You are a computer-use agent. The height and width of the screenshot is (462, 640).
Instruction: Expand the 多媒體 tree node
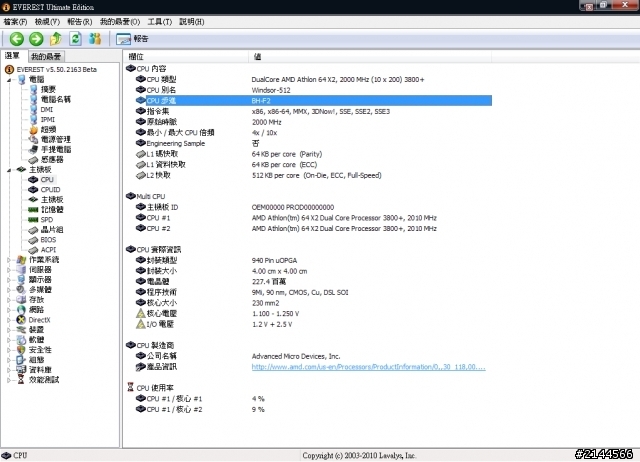(x=9, y=290)
